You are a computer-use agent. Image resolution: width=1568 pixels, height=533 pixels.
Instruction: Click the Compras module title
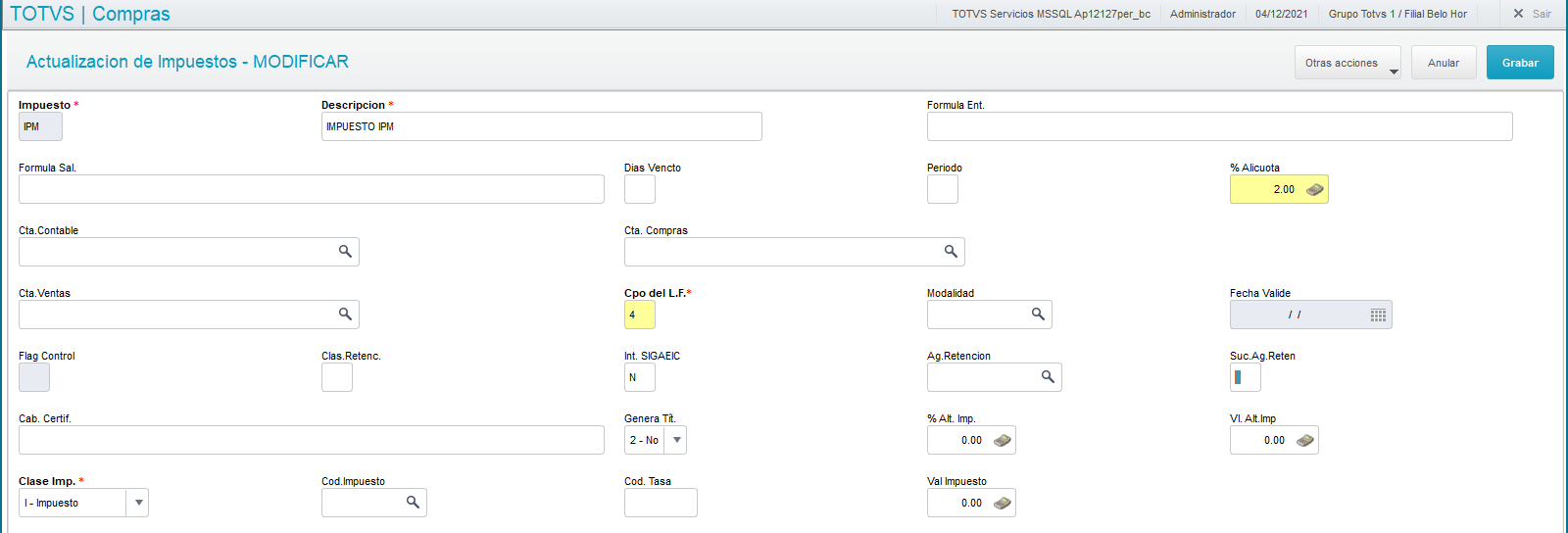(131, 14)
